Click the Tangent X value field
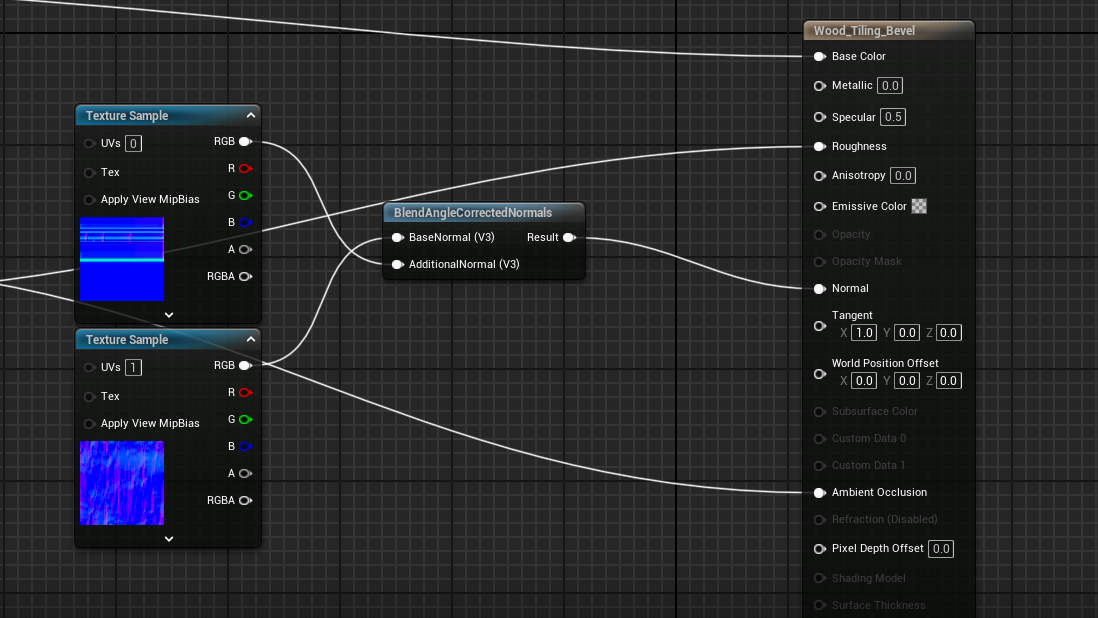The width and height of the screenshot is (1098, 618). point(864,333)
